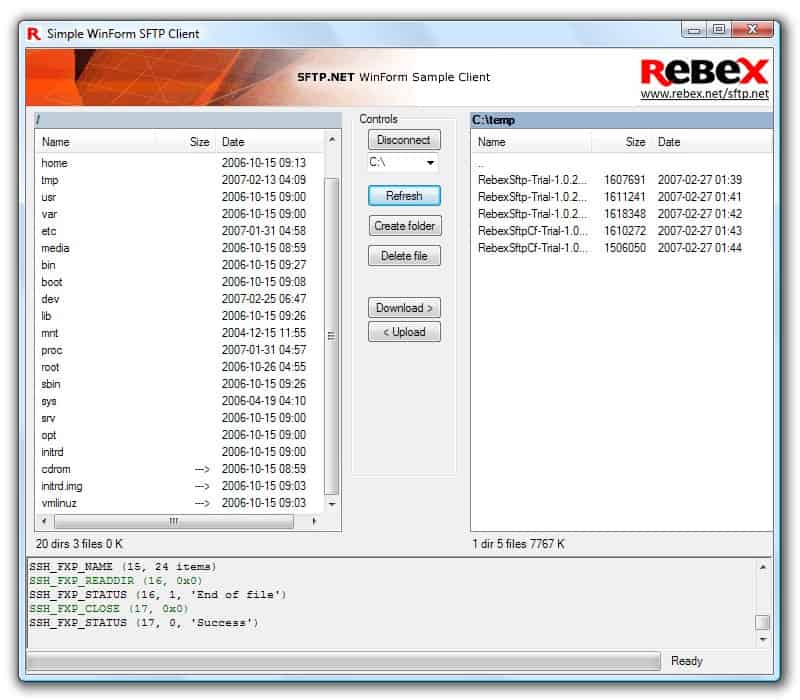
Task: Click remote list horizontal scroll left arrow
Action: (x=44, y=521)
